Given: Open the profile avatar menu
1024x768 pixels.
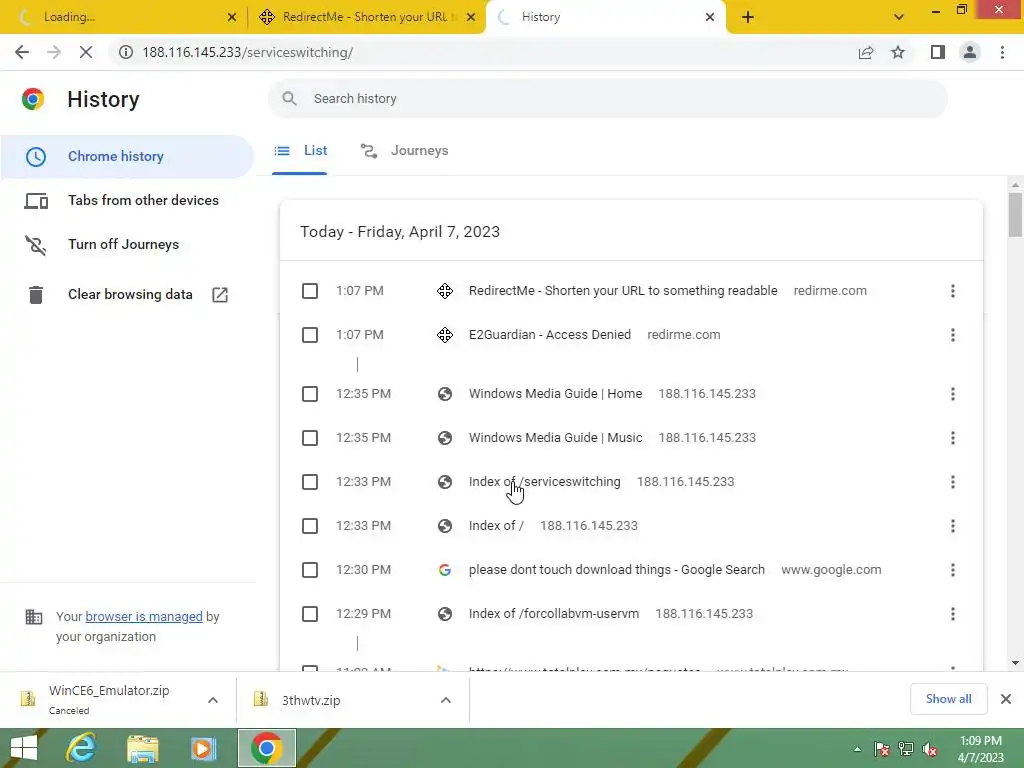Looking at the screenshot, I should 970,52.
